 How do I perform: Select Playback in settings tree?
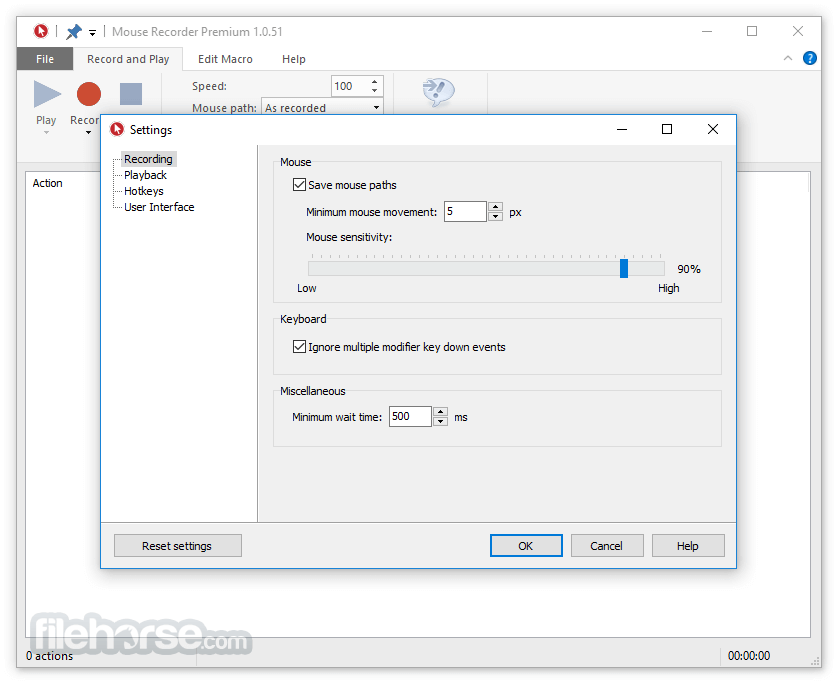pos(145,175)
